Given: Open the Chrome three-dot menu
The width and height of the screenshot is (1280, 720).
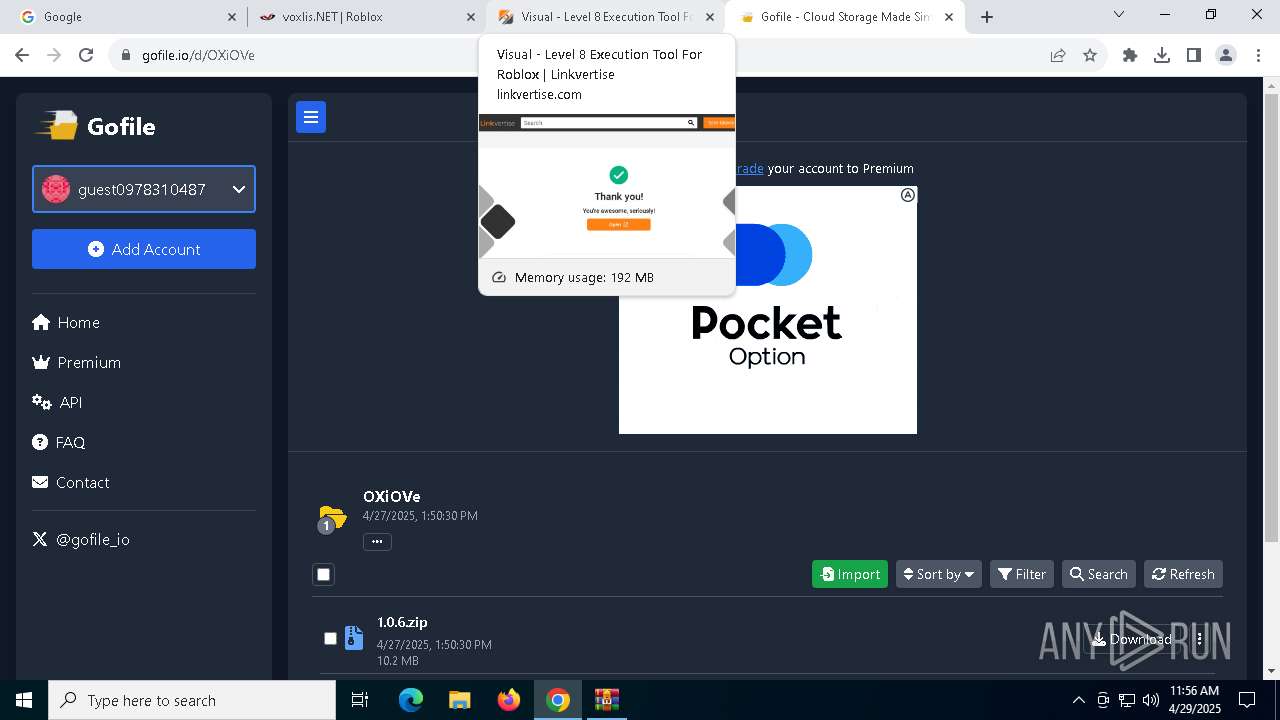Looking at the screenshot, I should [x=1258, y=55].
